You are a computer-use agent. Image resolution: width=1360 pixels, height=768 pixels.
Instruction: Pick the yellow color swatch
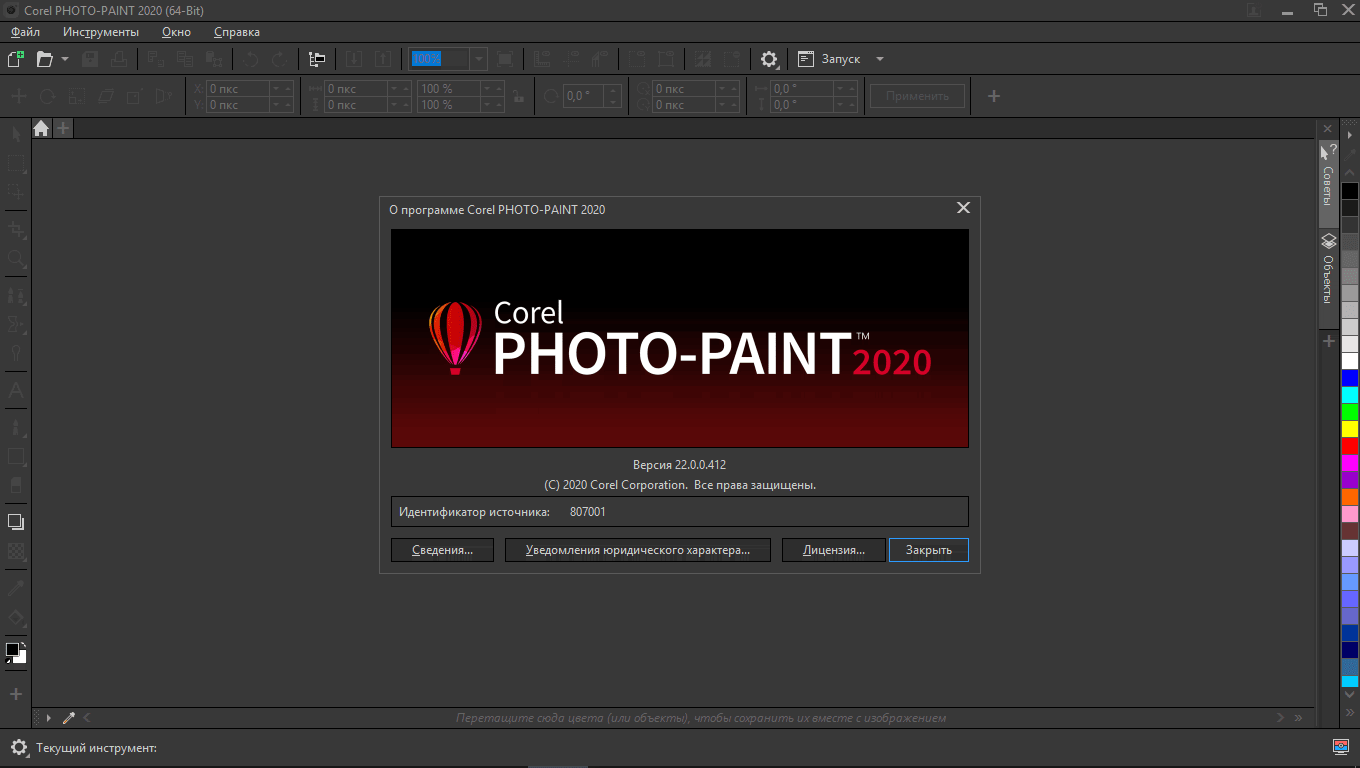[x=1350, y=429]
